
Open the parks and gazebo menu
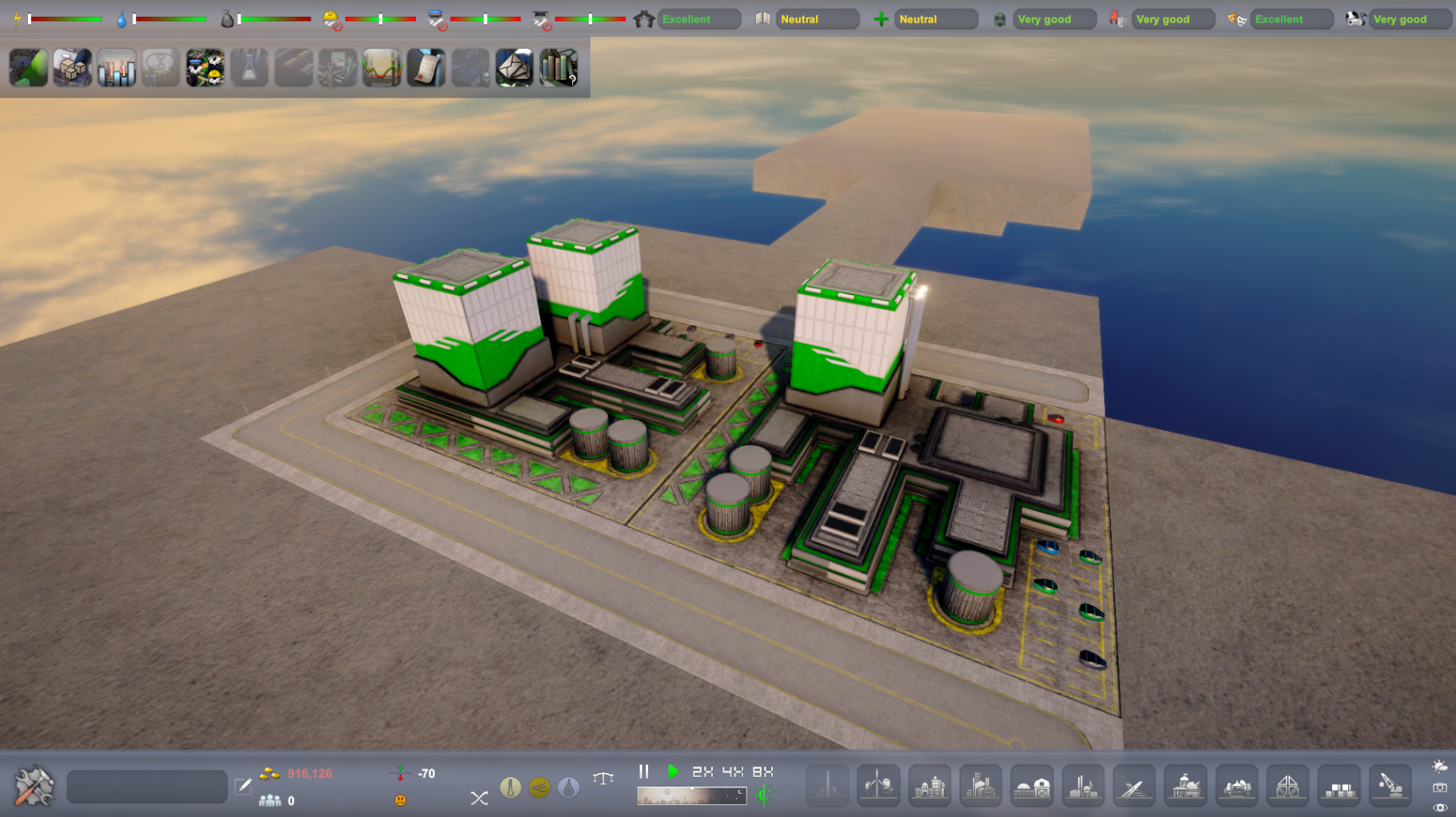tap(1236, 786)
